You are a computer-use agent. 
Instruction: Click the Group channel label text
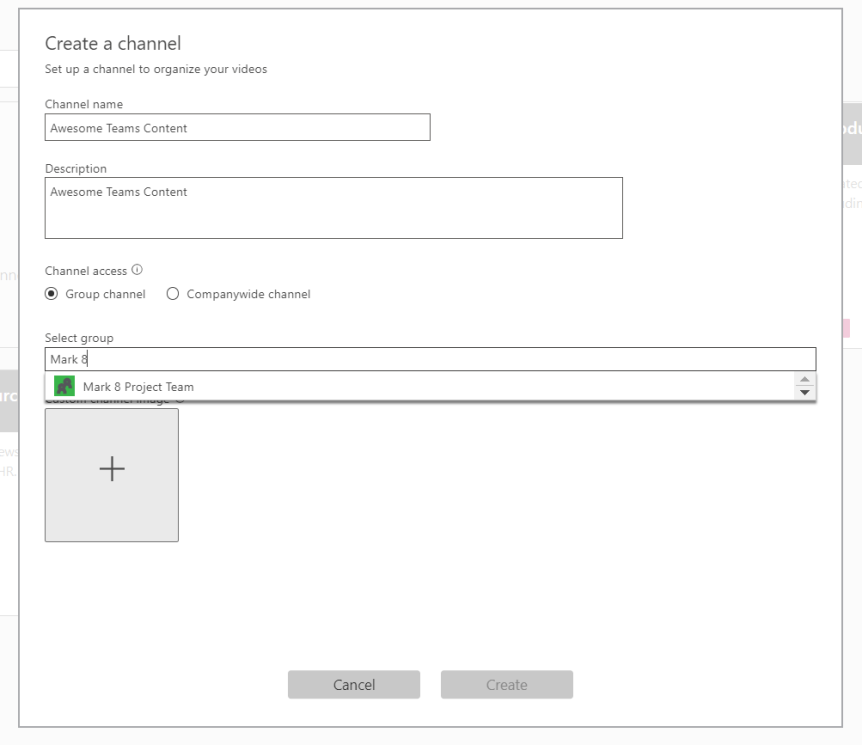[105, 294]
